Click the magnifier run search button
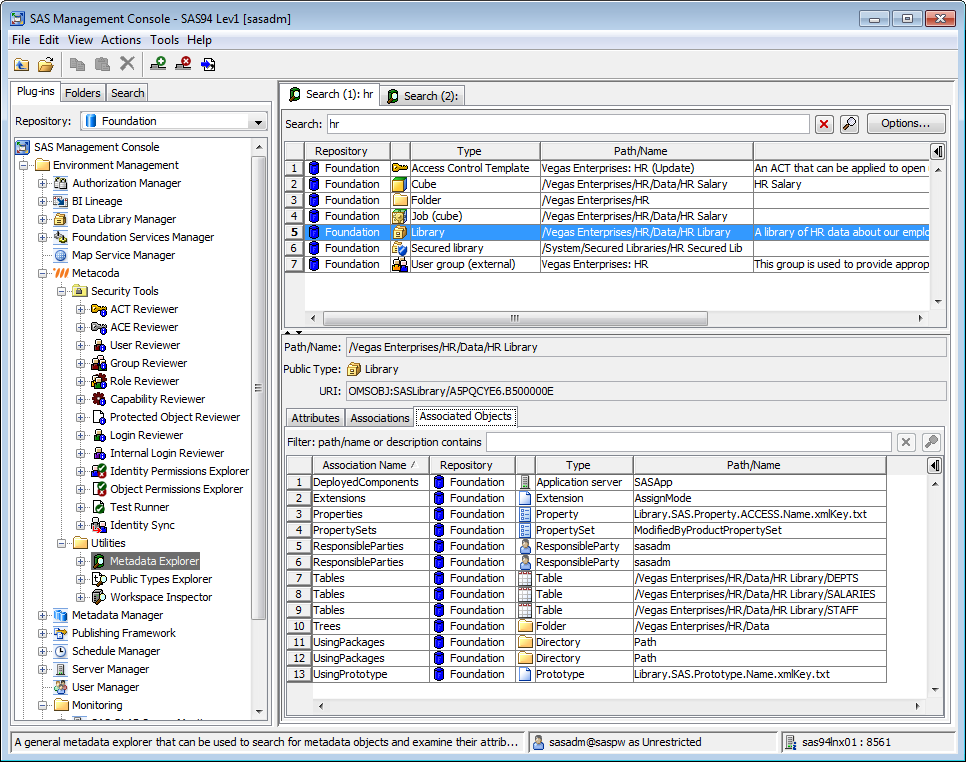This screenshot has height=762, width=966. 849,124
